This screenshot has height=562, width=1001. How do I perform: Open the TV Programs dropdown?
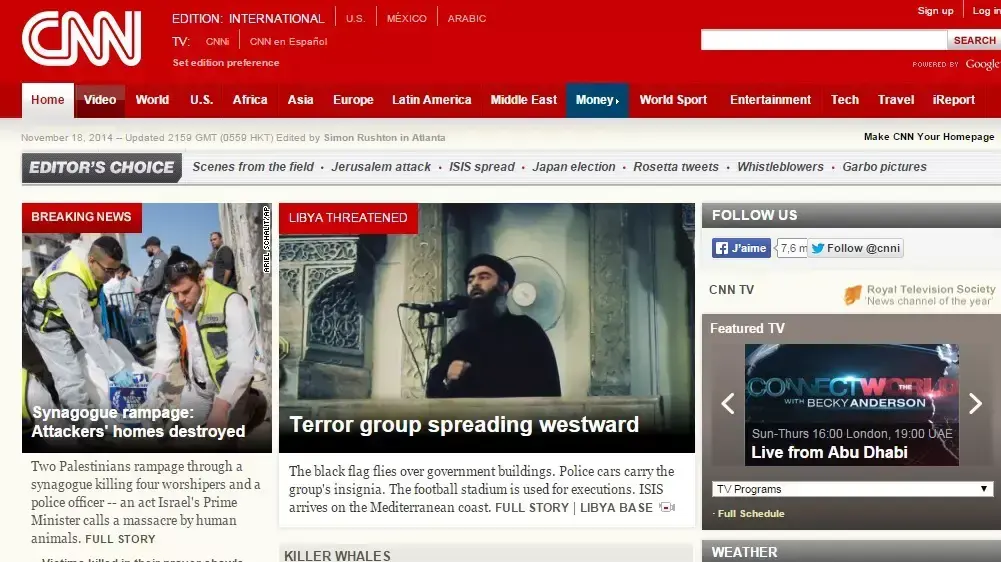click(852, 489)
